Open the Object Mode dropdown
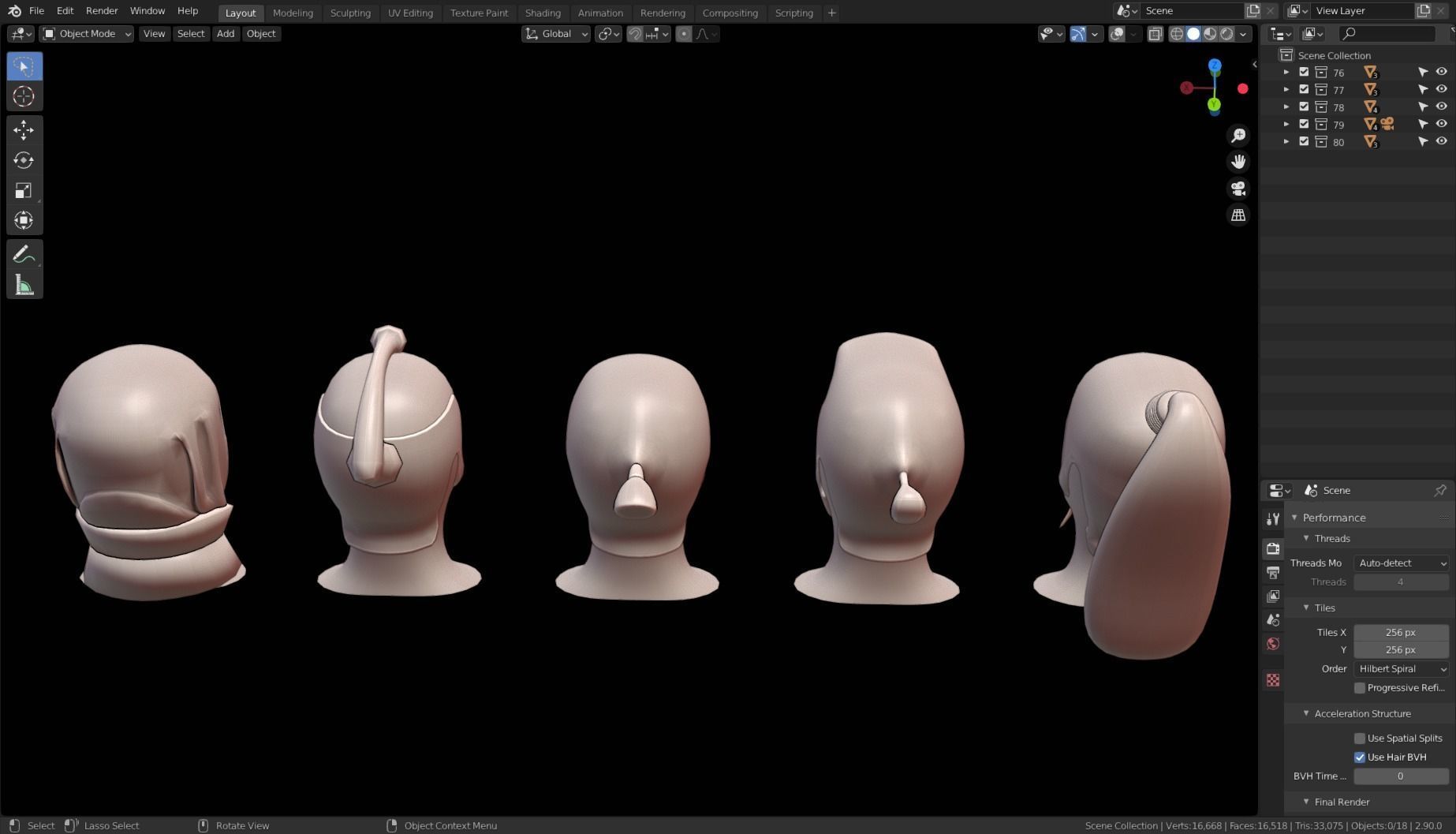 click(87, 34)
